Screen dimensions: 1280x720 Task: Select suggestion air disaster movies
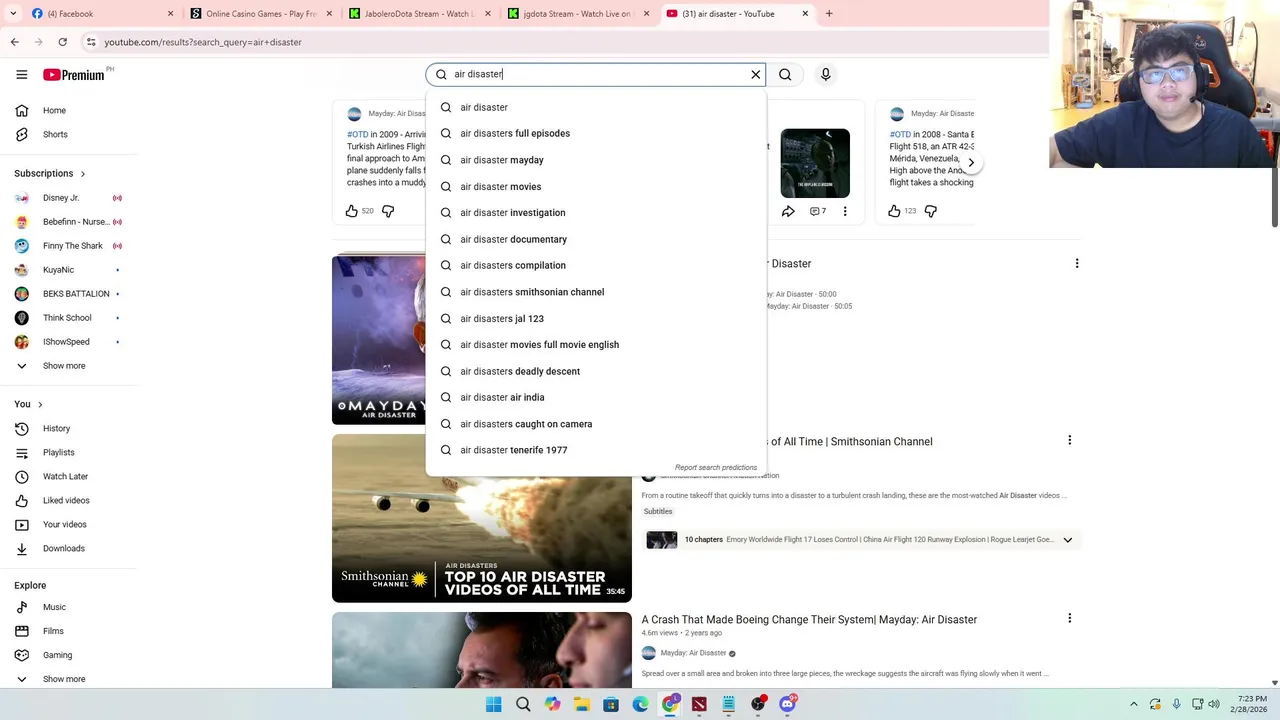(596, 186)
